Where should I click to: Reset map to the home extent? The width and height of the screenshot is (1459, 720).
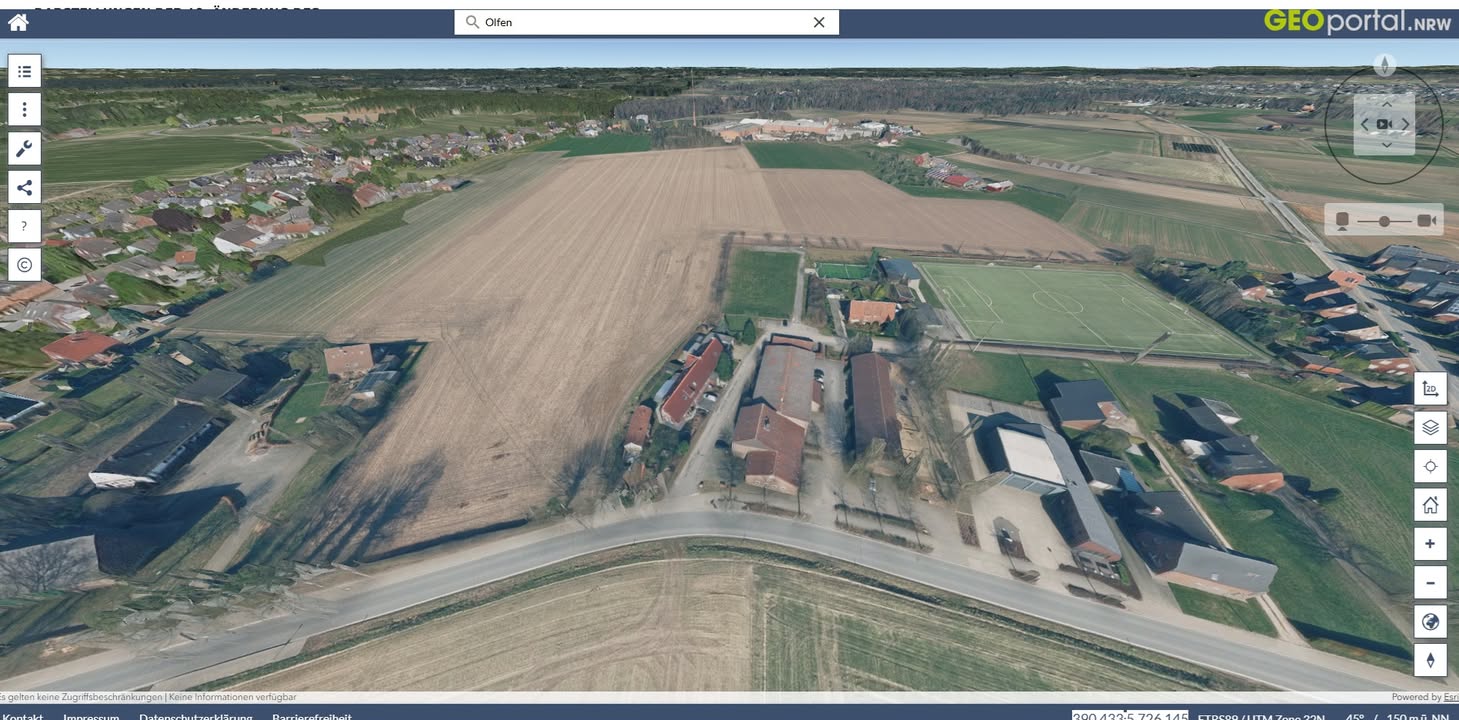(x=1430, y=505)
